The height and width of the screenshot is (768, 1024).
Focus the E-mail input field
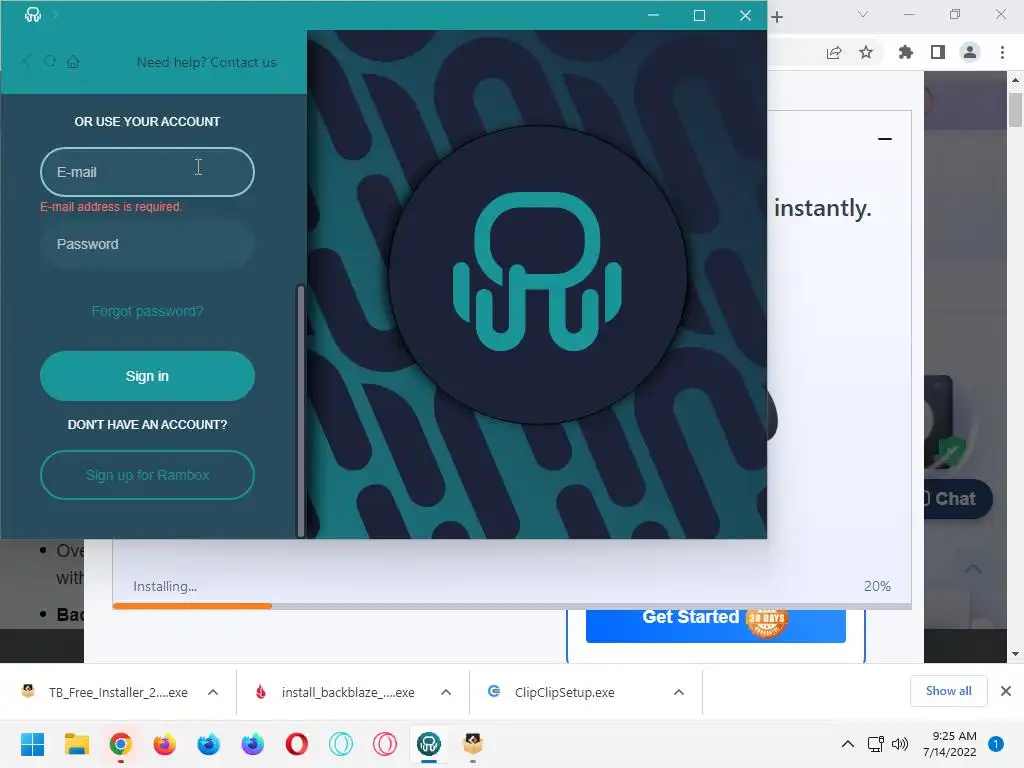coord(148,172)
